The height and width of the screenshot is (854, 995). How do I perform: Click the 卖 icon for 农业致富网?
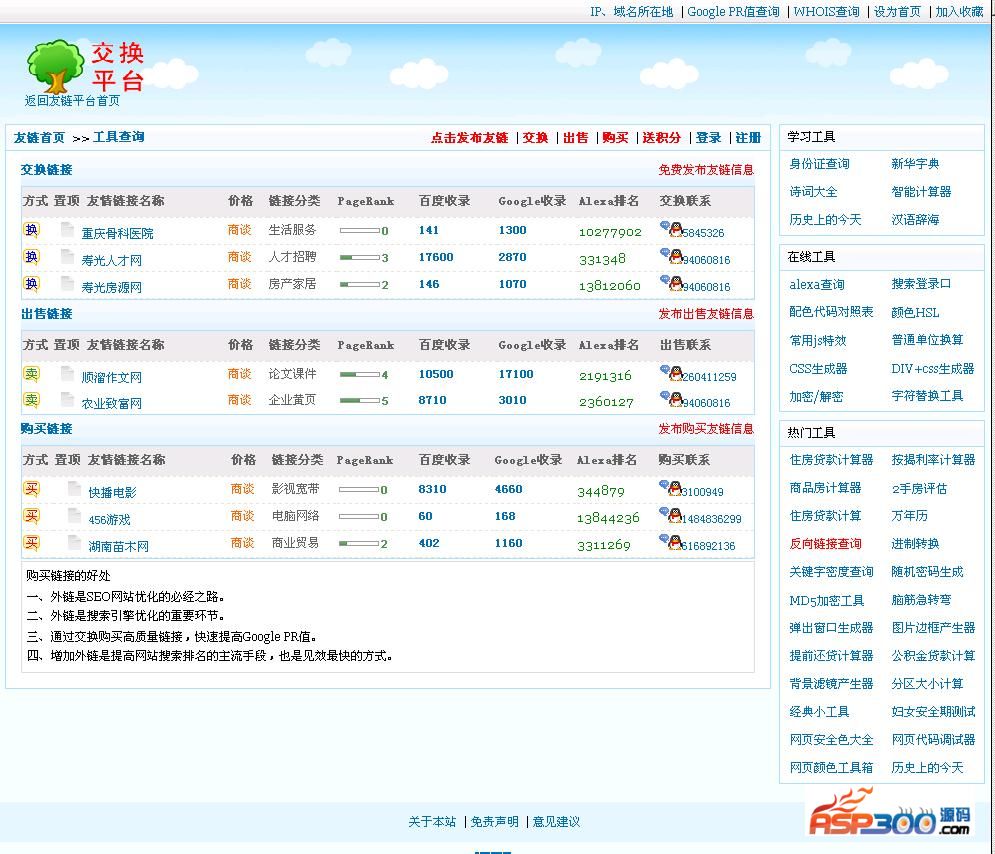coord(31,400)
